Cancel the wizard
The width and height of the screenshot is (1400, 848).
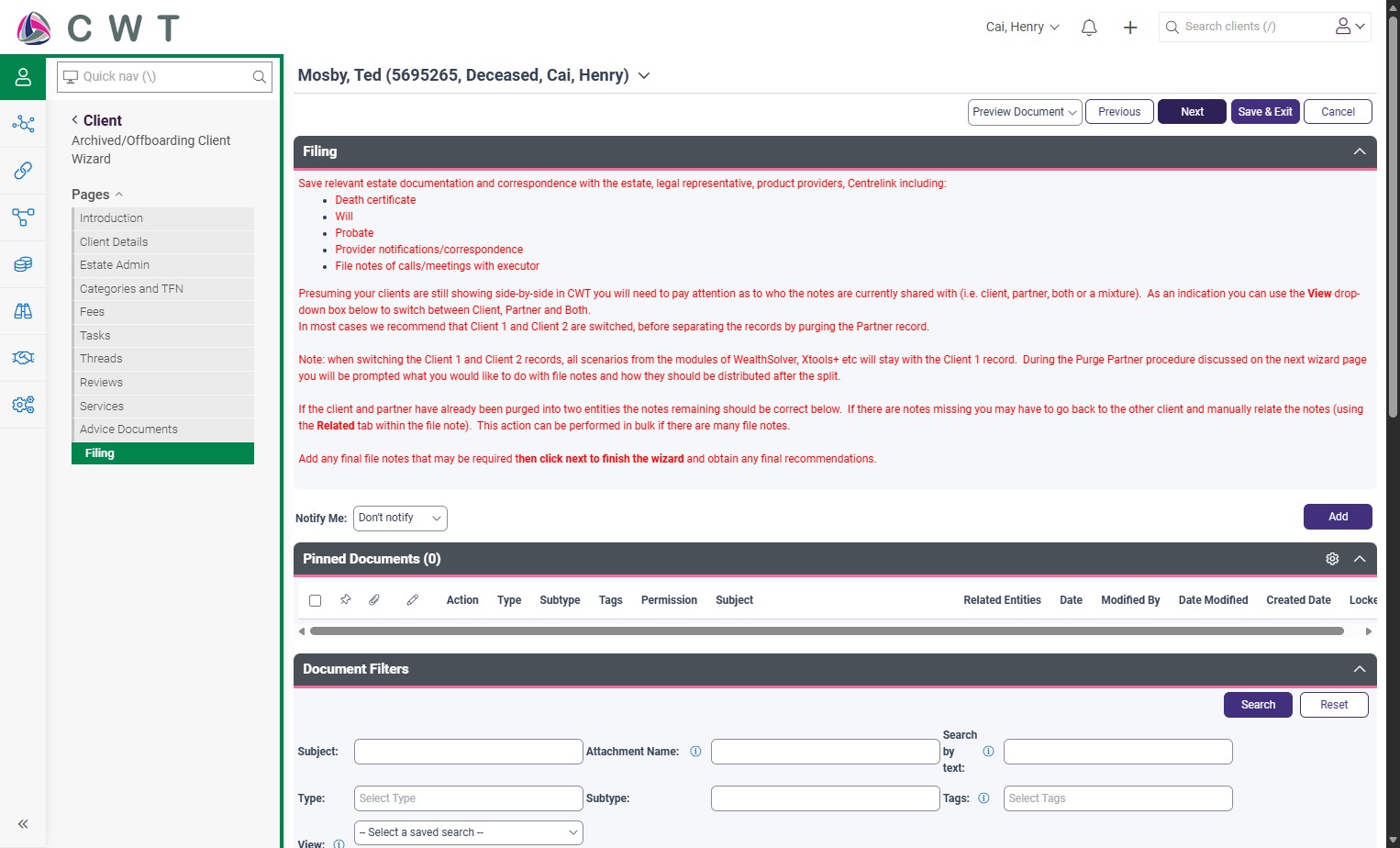[x=1338, y=112]
